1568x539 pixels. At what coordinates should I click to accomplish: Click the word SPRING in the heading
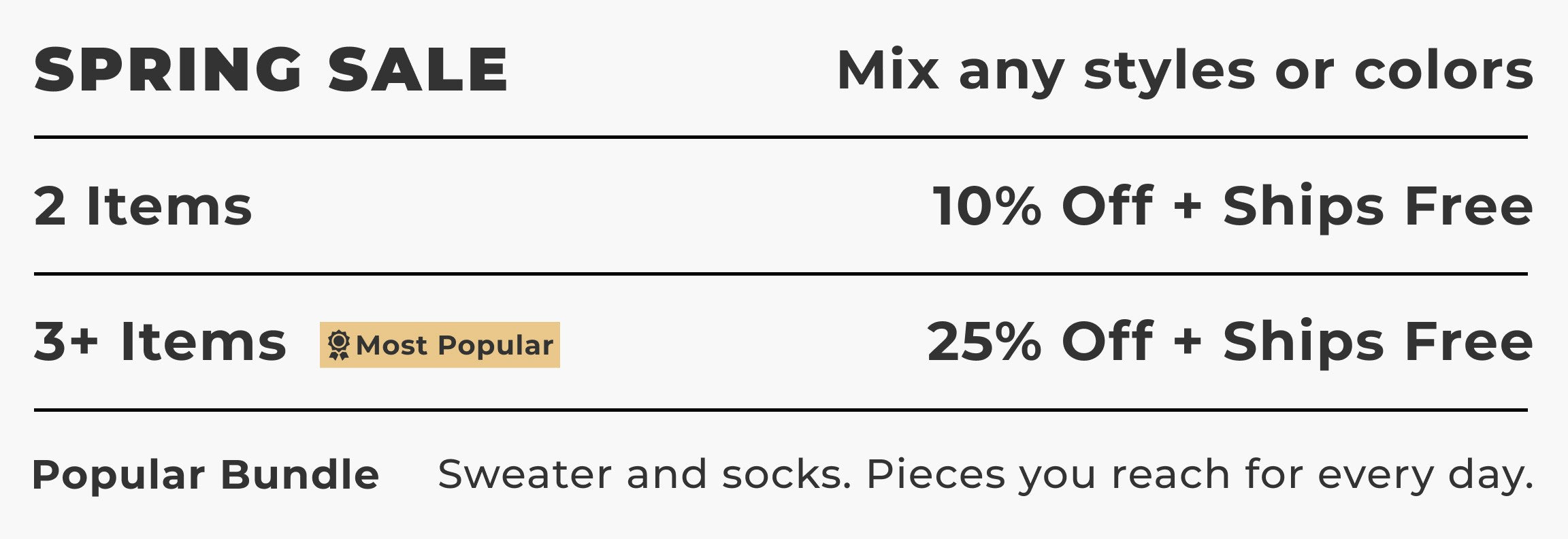pyautogui.click(x=168, y=69)
